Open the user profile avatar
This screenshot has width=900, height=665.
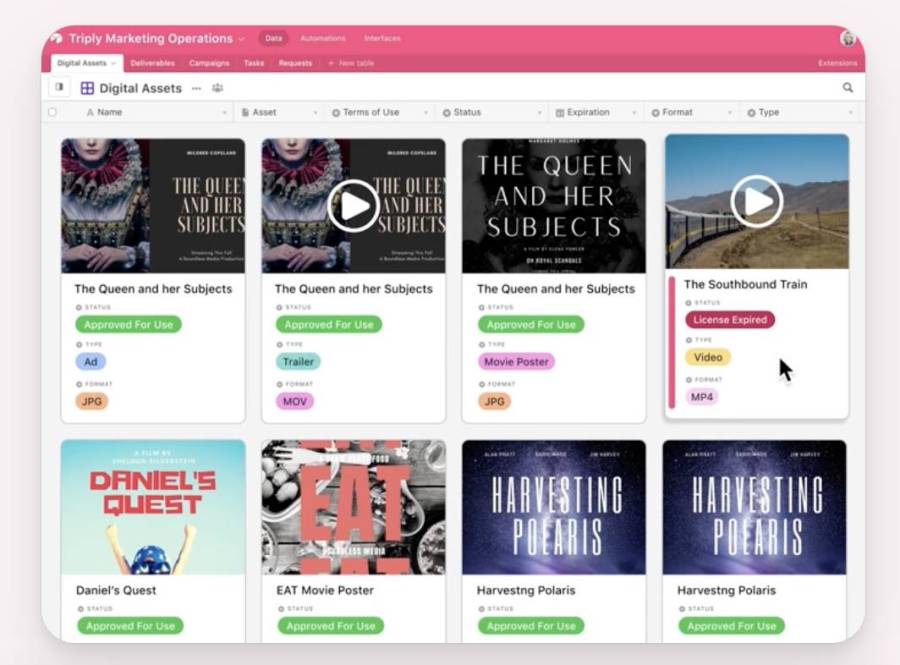[x=848, y=38]
